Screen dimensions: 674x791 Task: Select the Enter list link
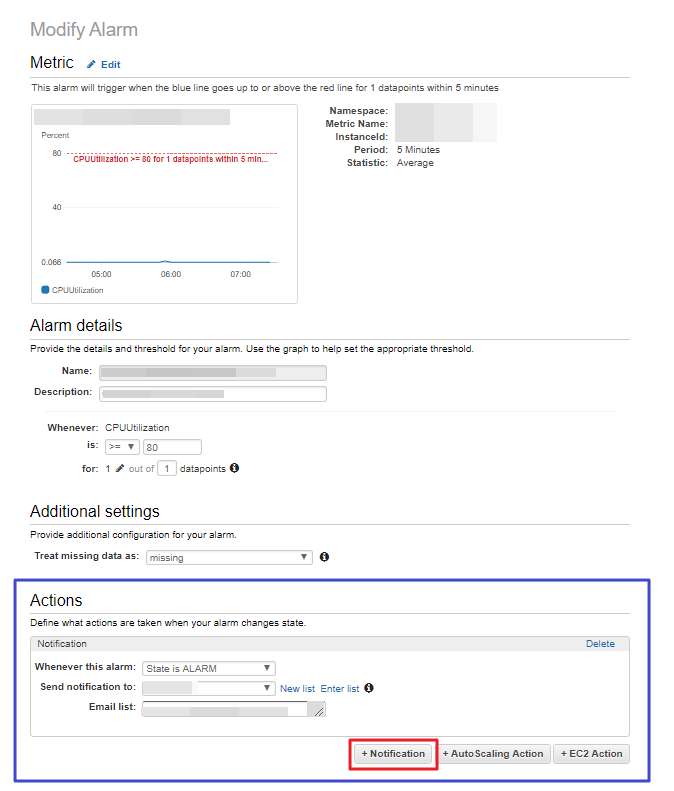(x=340, y=689)
